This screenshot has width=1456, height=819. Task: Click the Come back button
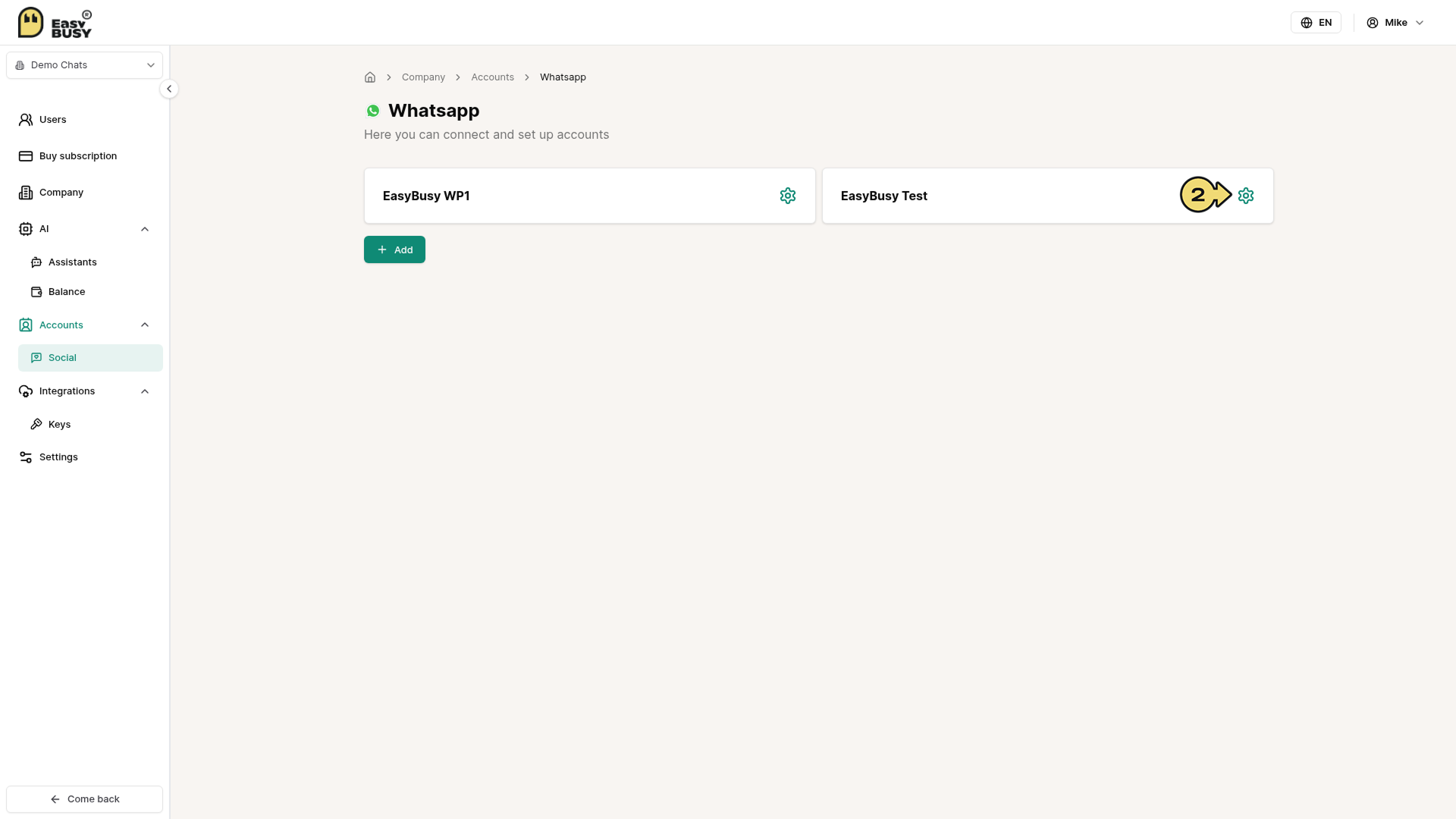tap(84, 799)
